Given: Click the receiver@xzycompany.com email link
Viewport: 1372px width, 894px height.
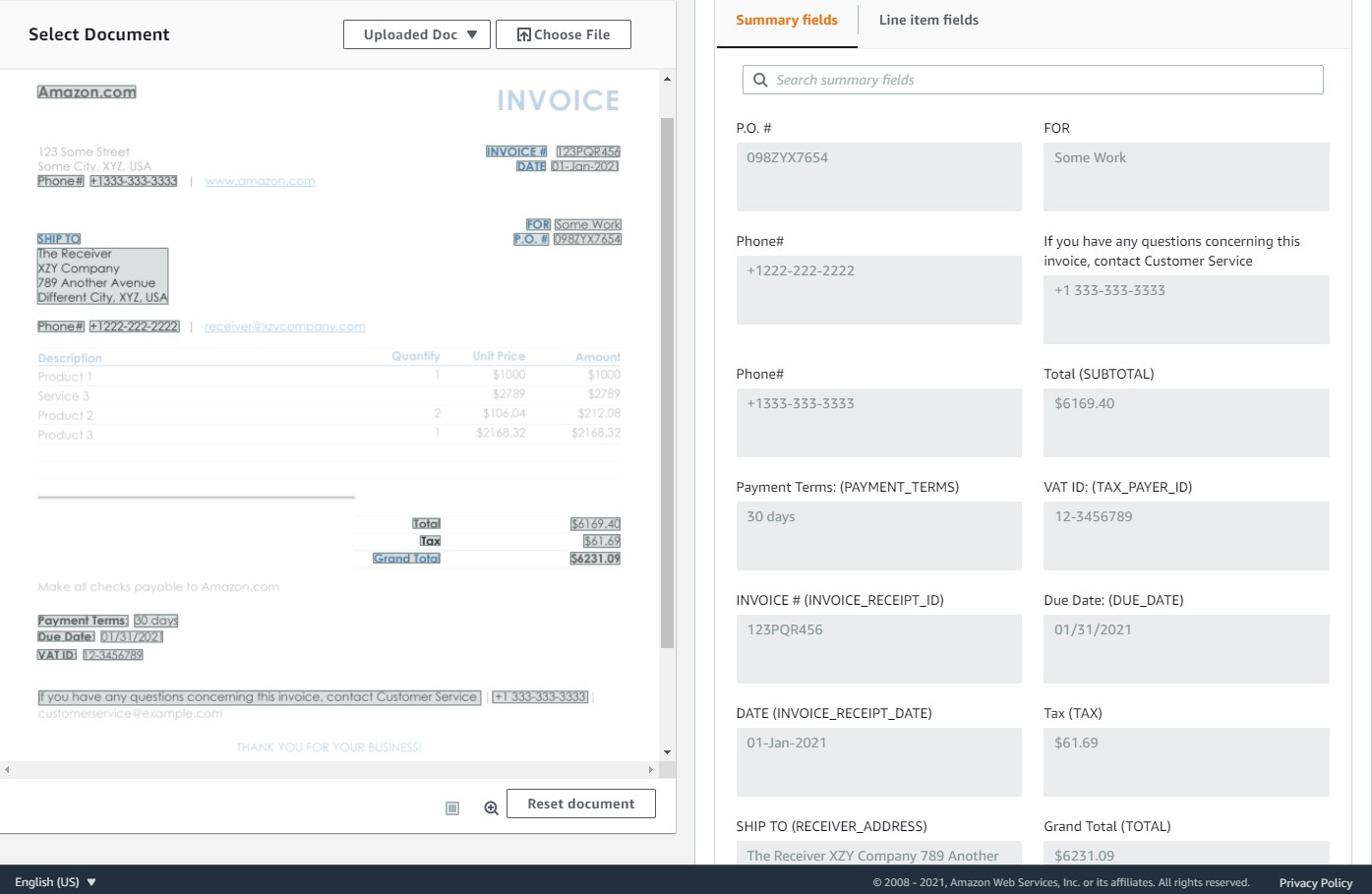Looking at the screenshot, I should pyautogui.click(x=284, y=326).
